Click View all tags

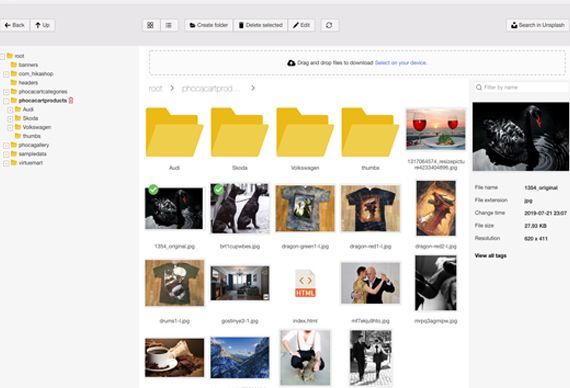coord(490,256)
